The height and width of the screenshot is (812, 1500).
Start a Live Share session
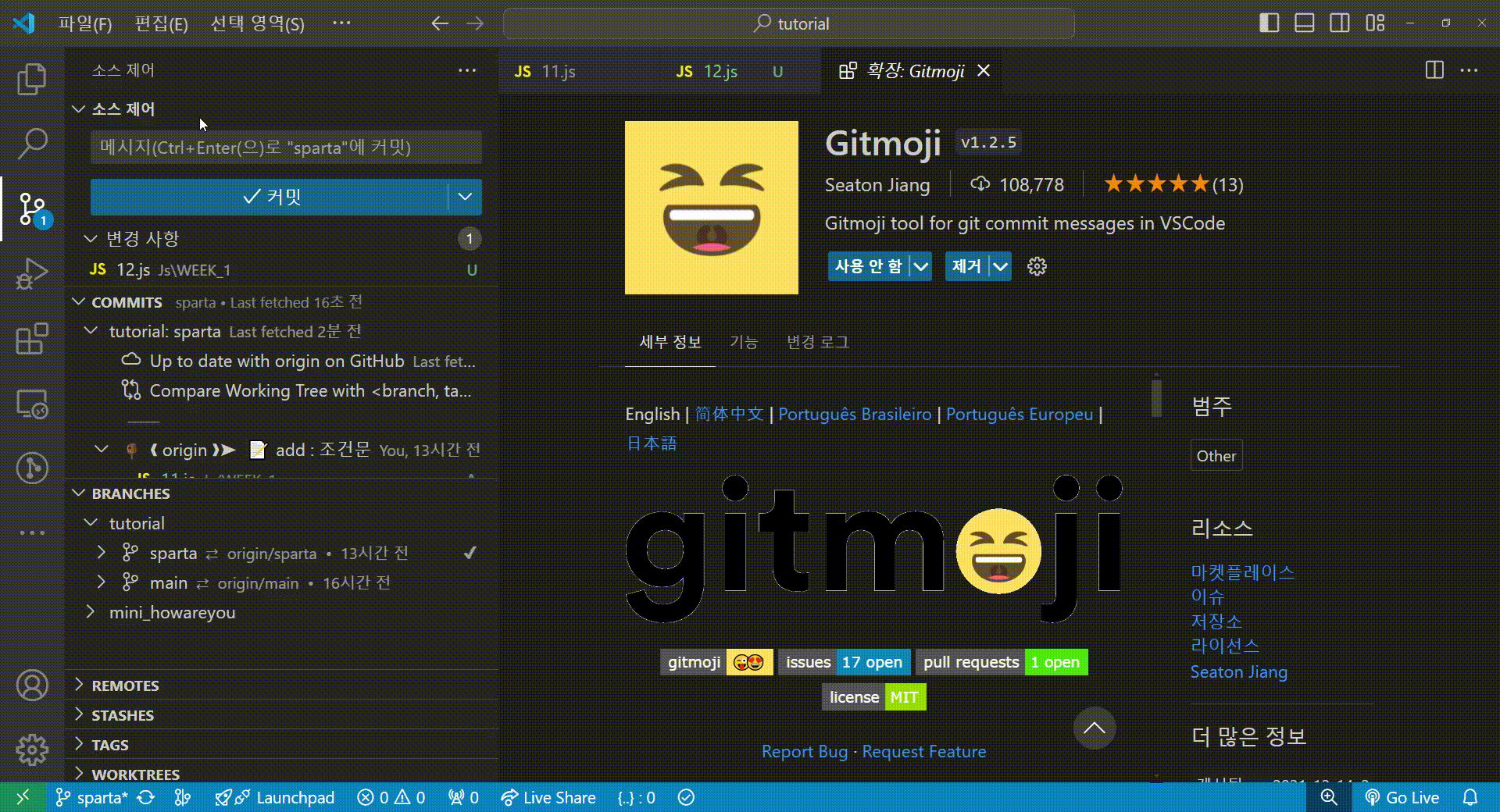tap(548, 797)
